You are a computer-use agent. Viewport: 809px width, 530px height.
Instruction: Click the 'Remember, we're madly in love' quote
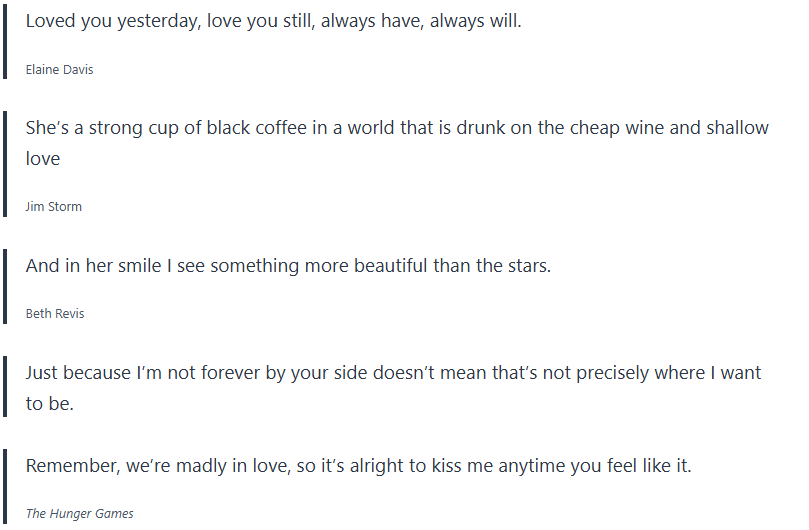(x=358, y=466)
